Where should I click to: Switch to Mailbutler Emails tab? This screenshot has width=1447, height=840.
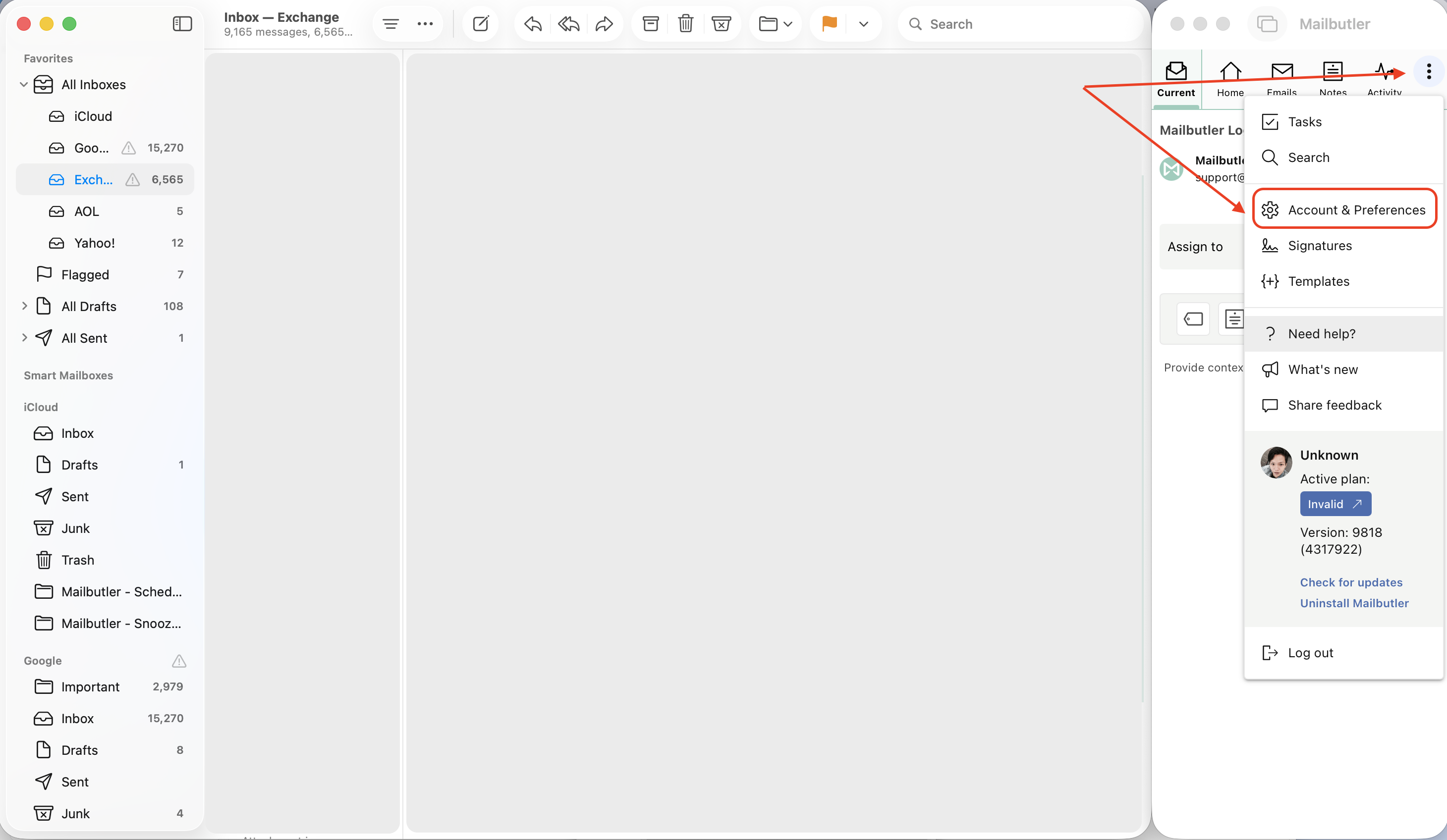pyautogui.click(x=1281, y=79)
